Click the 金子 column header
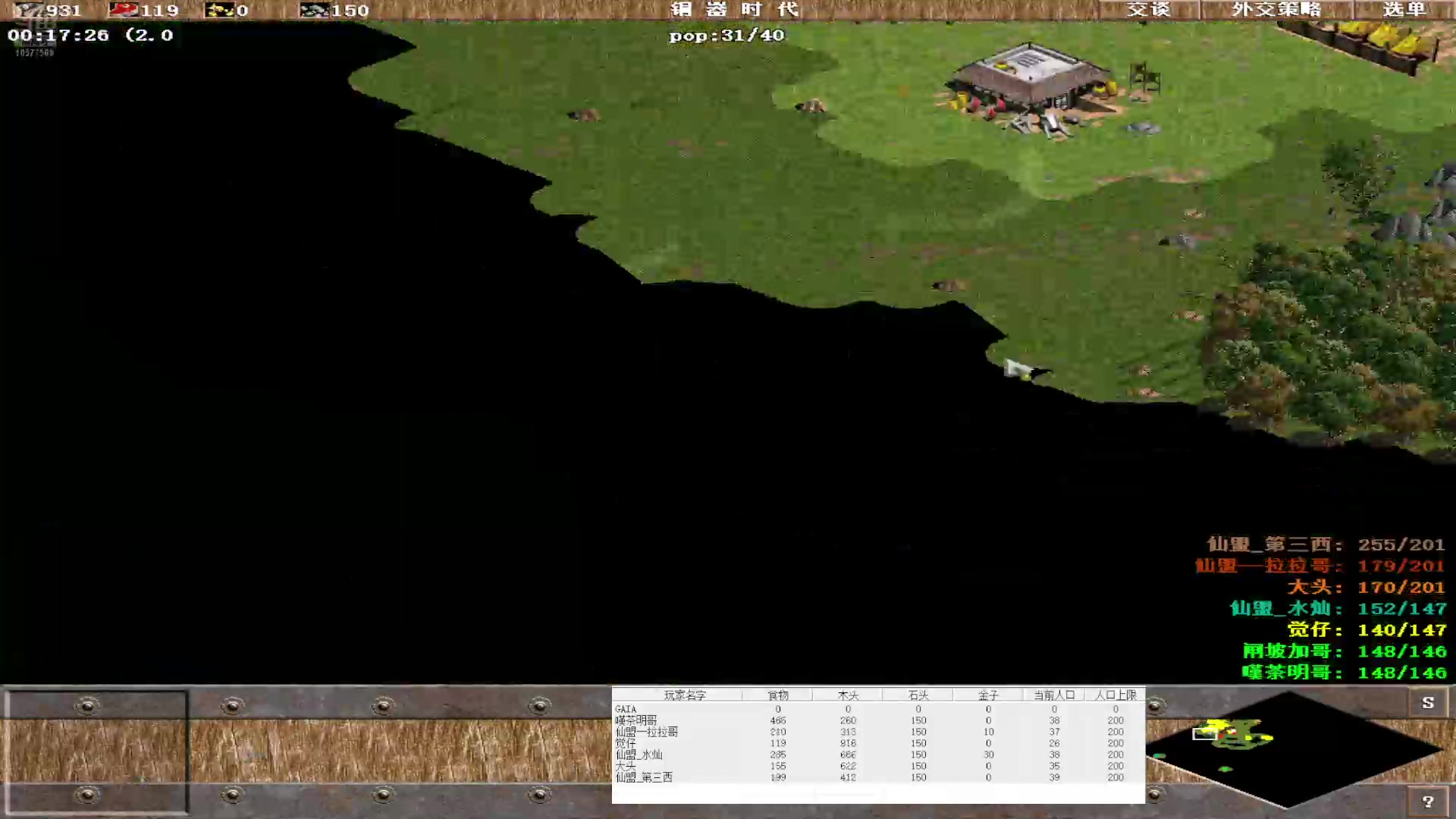 (988, 695)
